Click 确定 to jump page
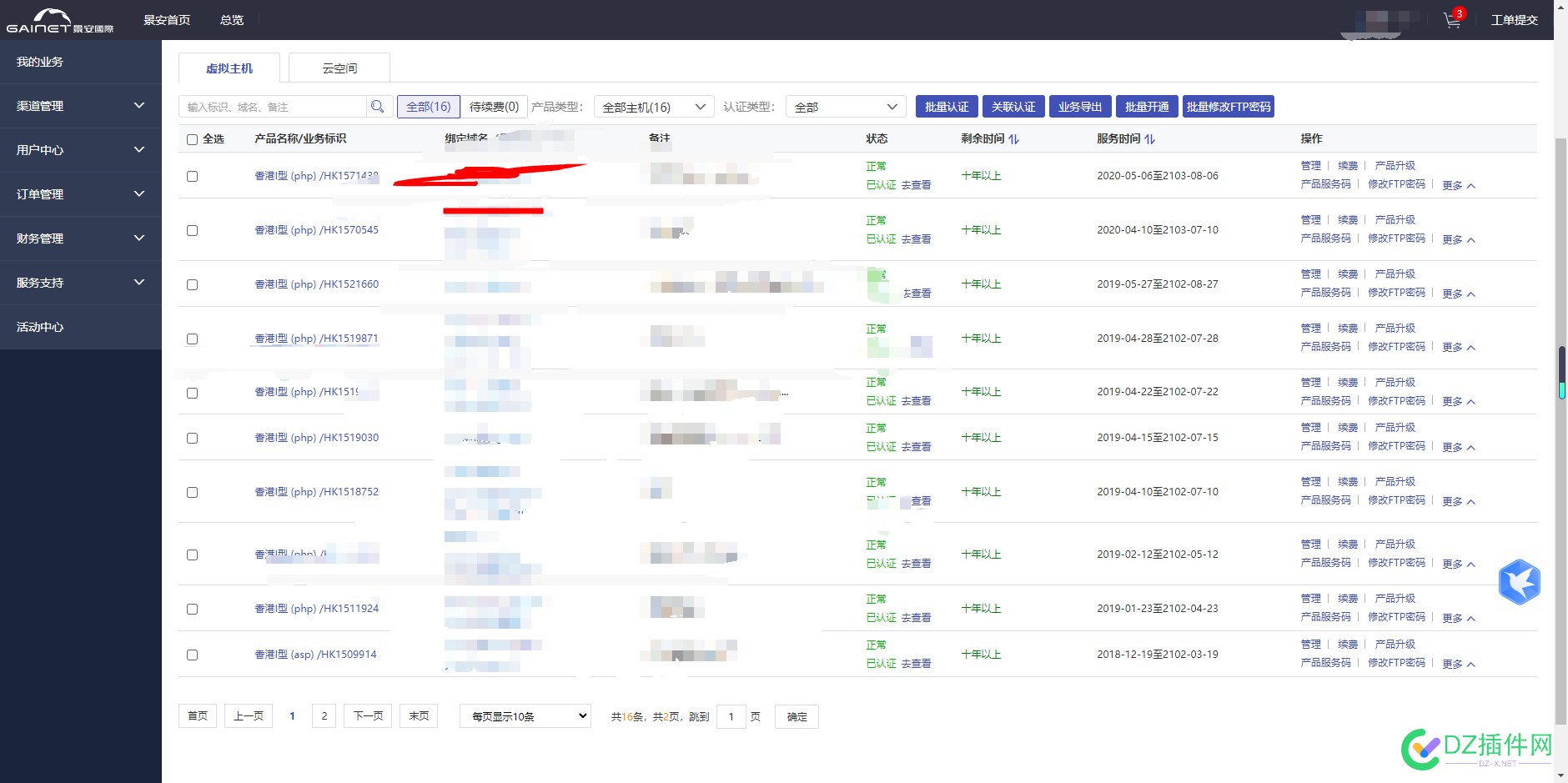 pos(797,717)
